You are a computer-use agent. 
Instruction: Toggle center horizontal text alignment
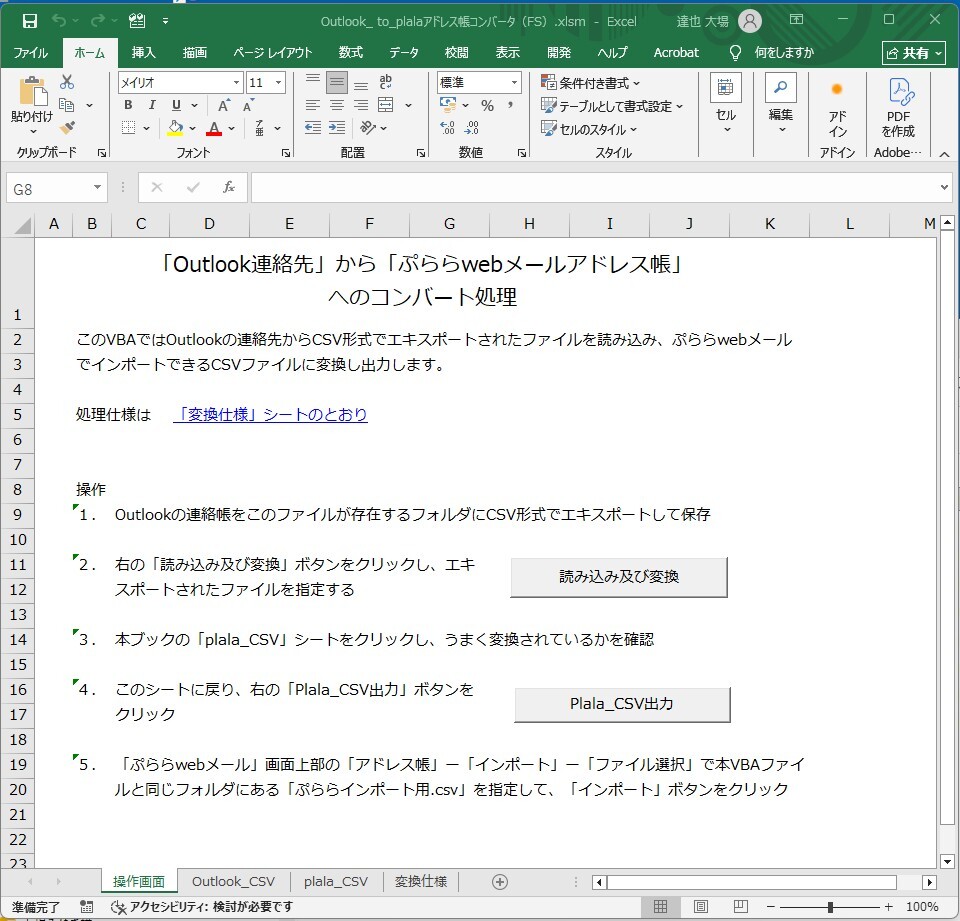tap(337, 105)
